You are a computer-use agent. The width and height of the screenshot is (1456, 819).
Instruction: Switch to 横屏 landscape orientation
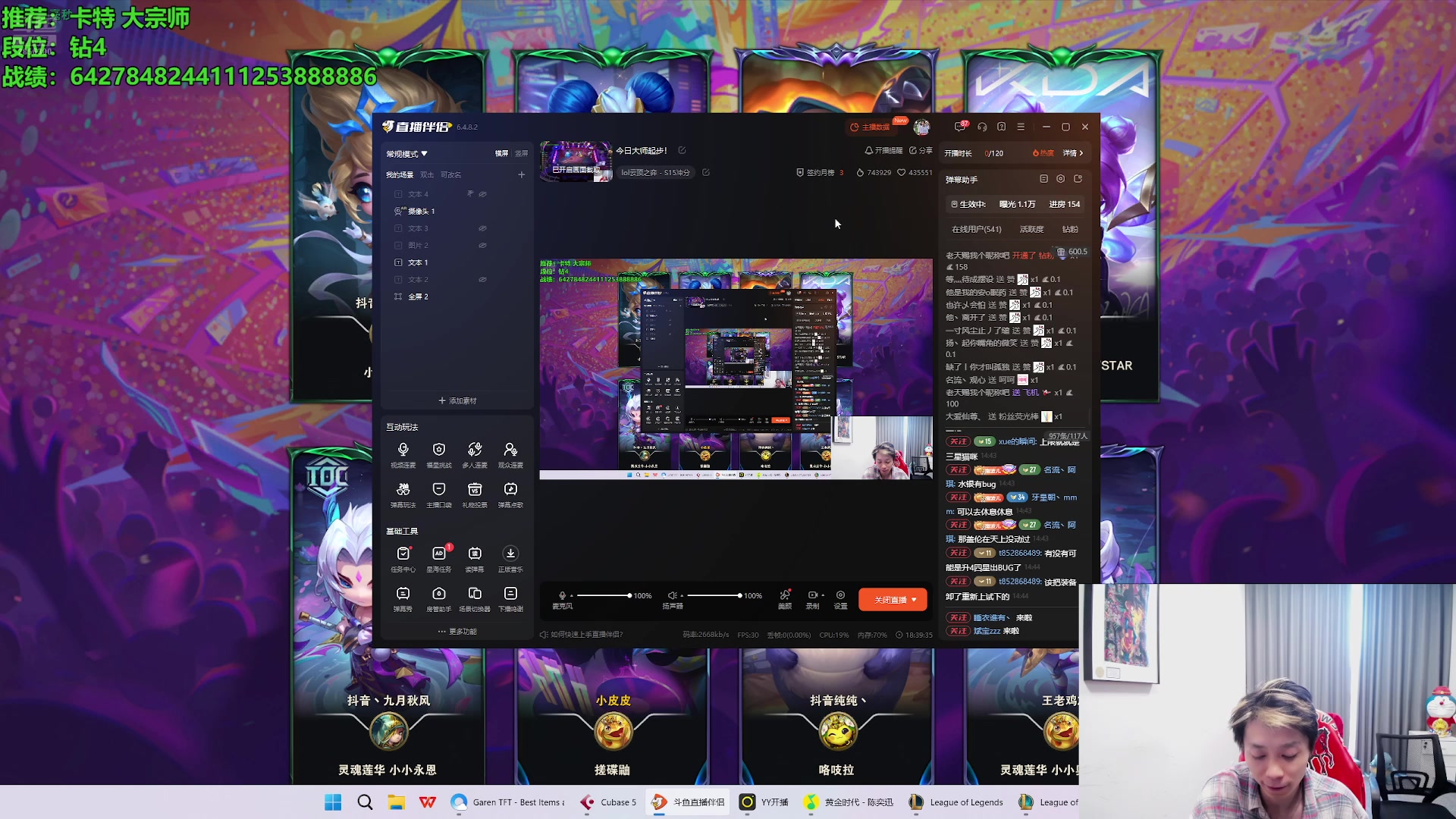tap(501, 153)
